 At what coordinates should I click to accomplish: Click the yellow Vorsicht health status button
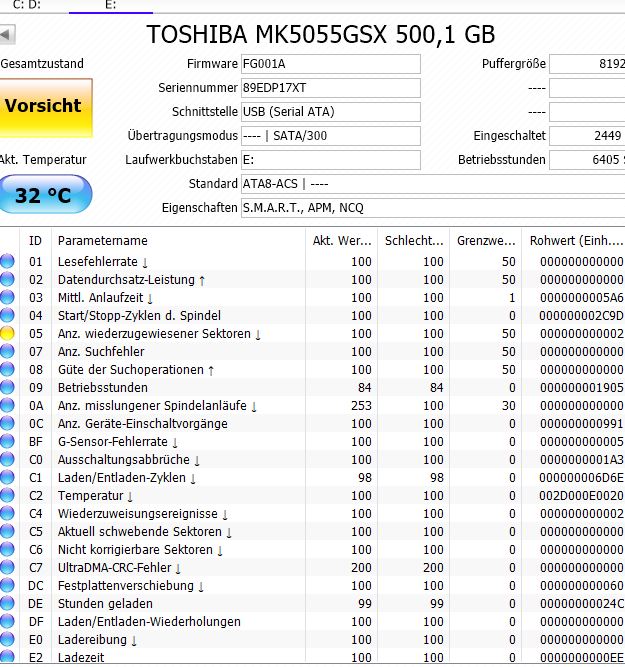46,108
